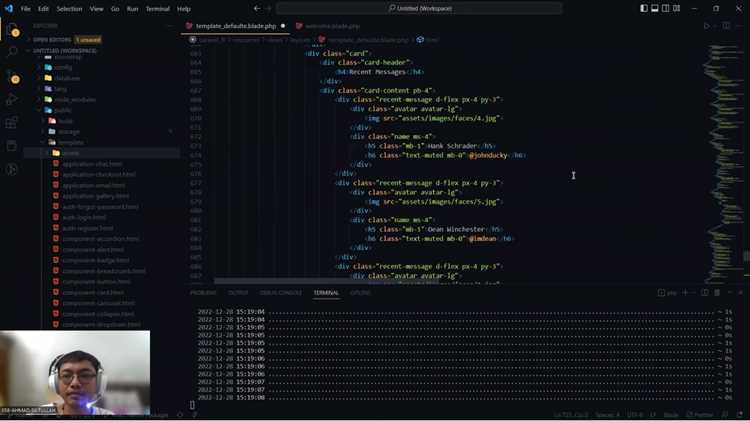Open the File menu
Image resolution: width=750 pixels, height=421 pixels.
coord(25,9)
